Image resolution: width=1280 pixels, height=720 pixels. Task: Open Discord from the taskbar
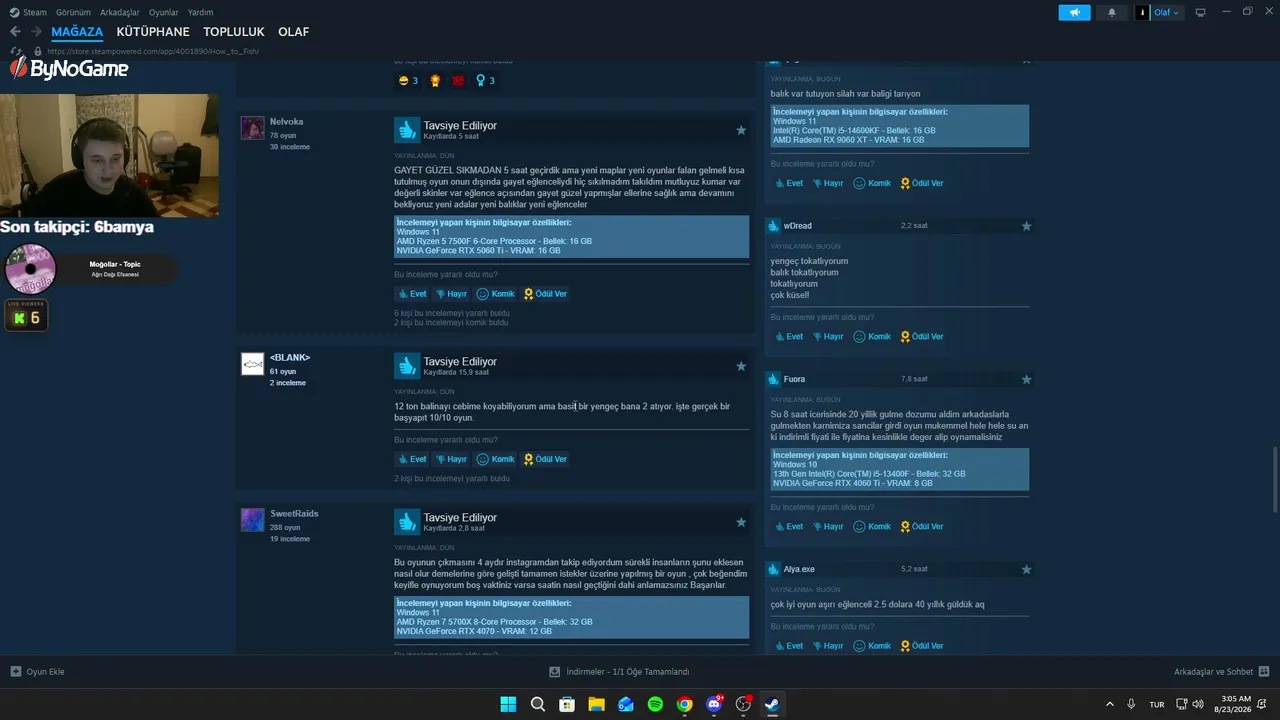point(714,704)
